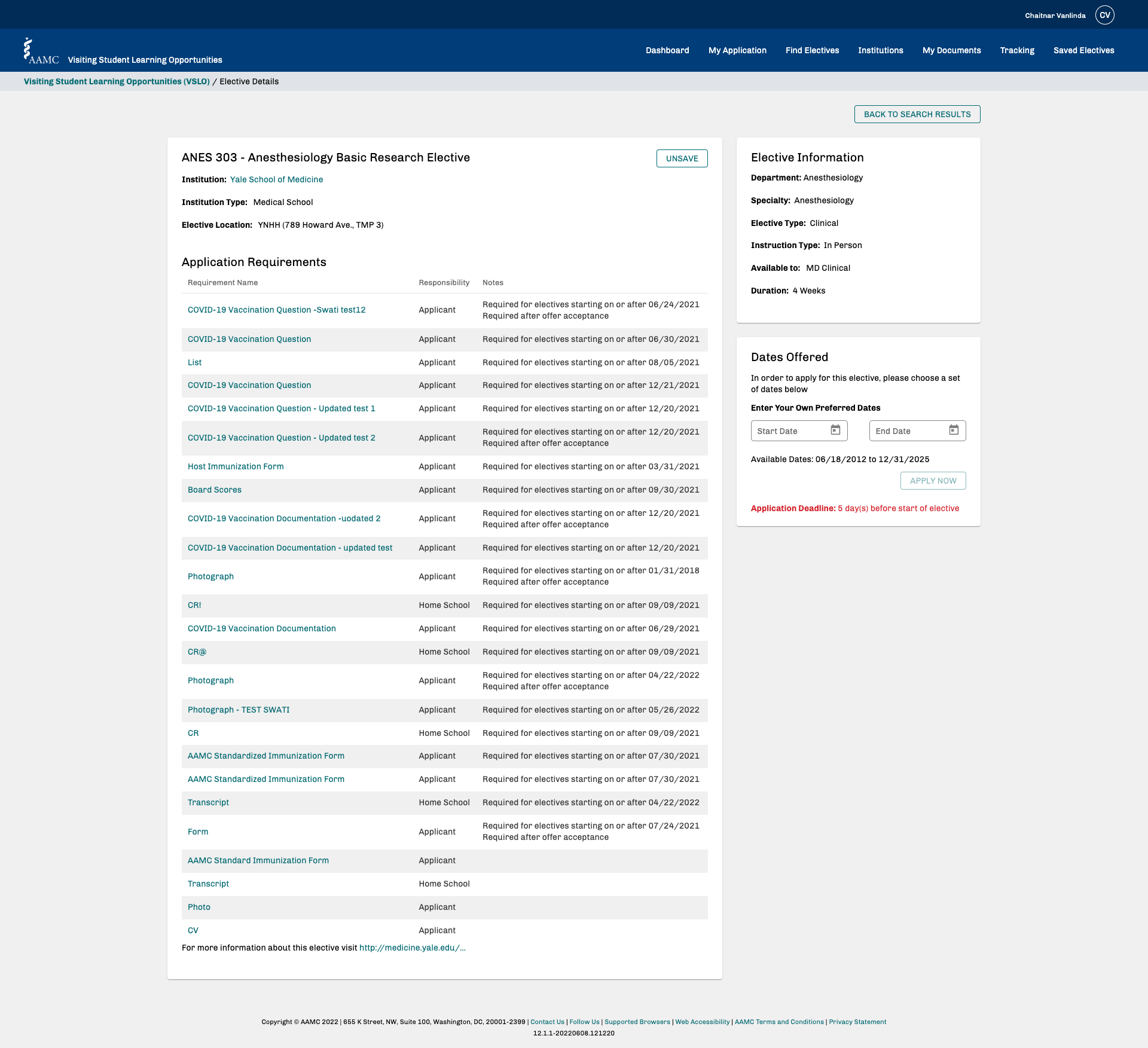Click the Application Deadline notice text

point(854,509)
